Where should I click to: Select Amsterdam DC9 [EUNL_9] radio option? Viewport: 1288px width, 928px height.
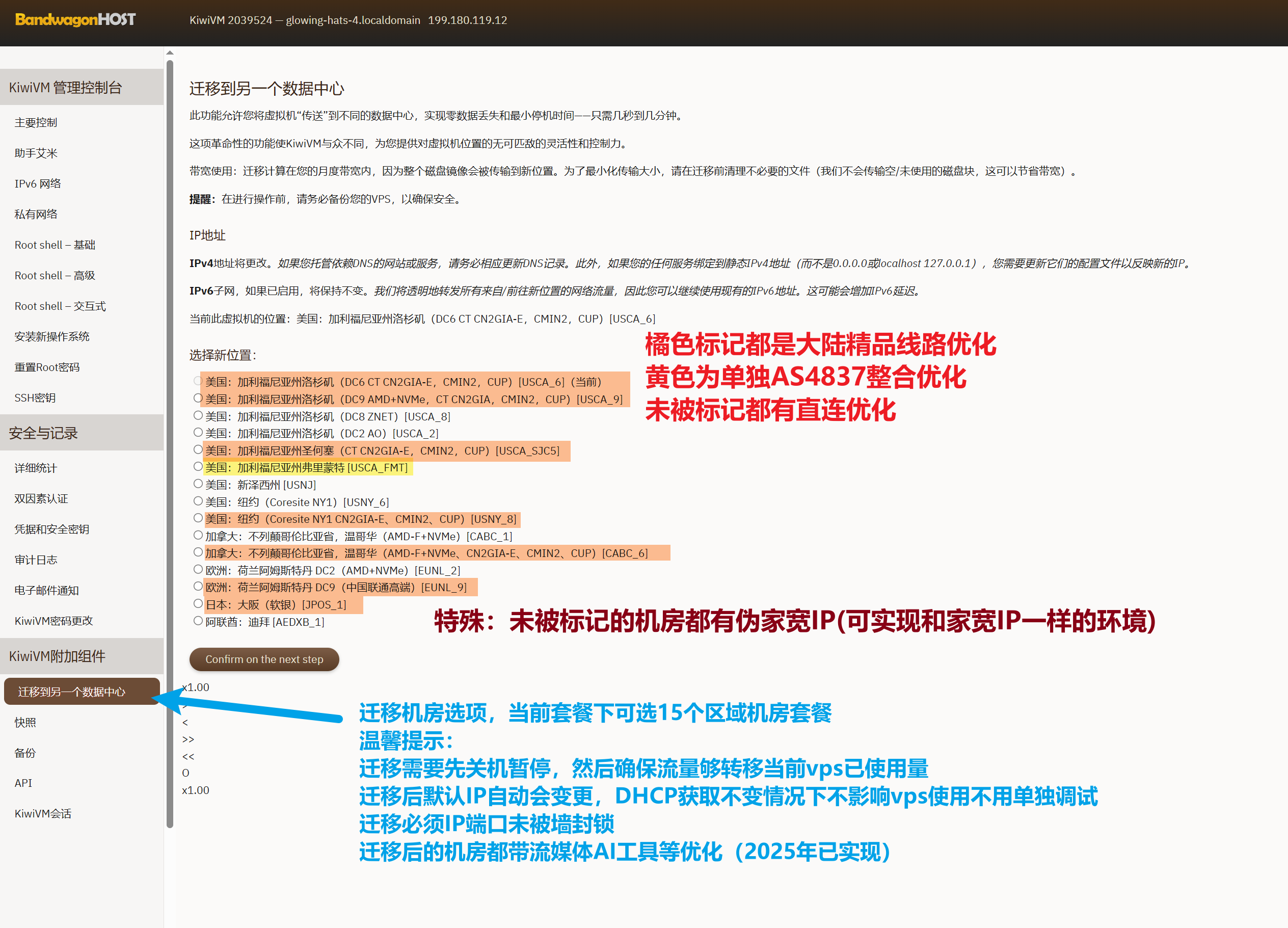pos(198,586)
